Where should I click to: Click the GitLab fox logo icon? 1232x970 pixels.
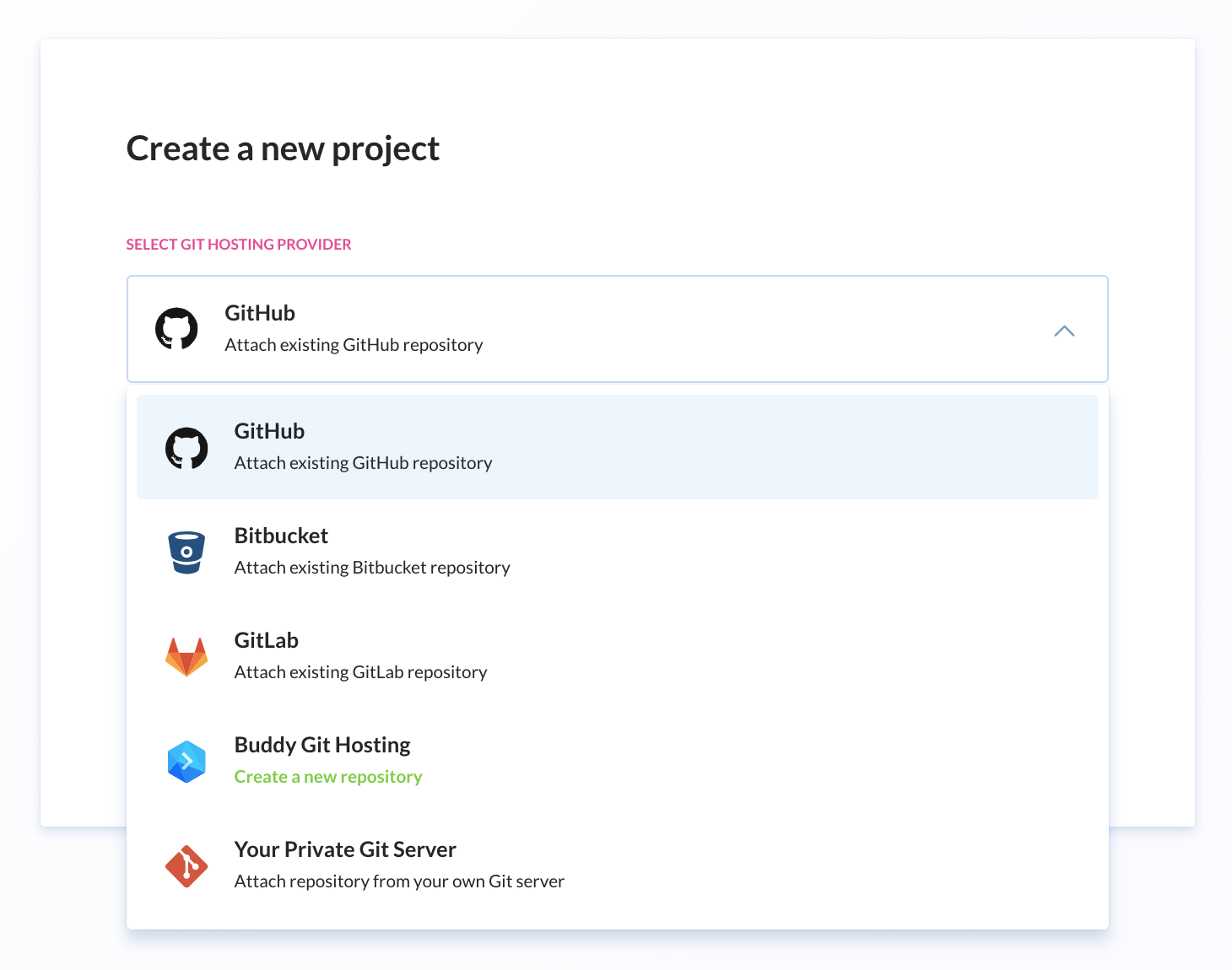pos(186,657)
